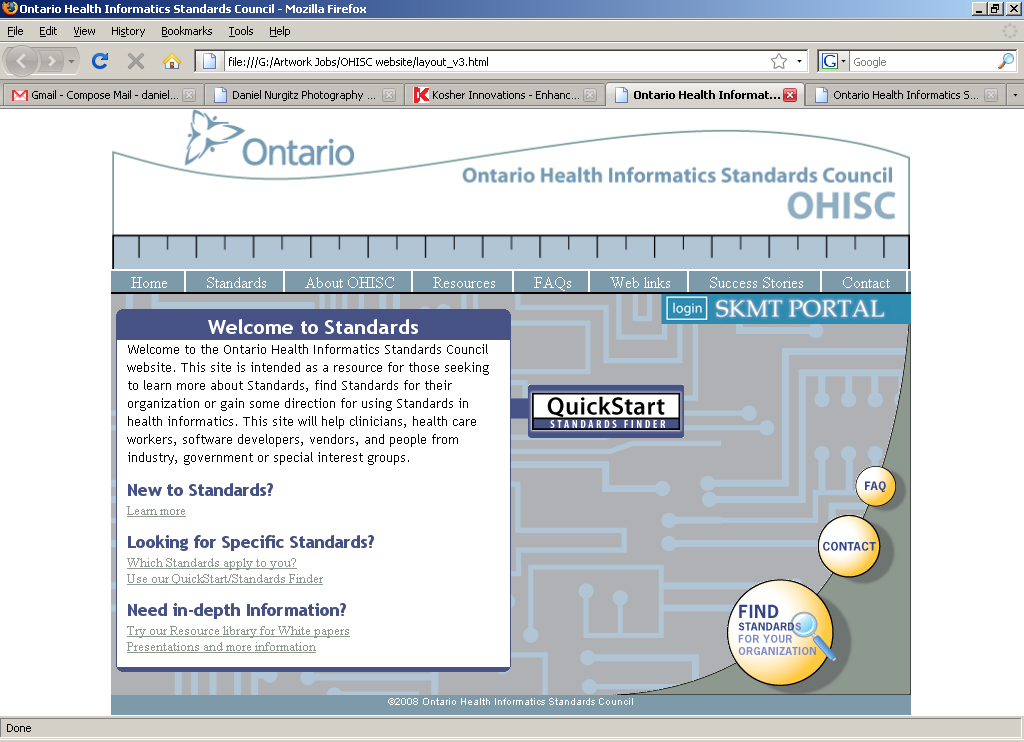
Task: Open the Edit menu
Action: pos(48,31)
